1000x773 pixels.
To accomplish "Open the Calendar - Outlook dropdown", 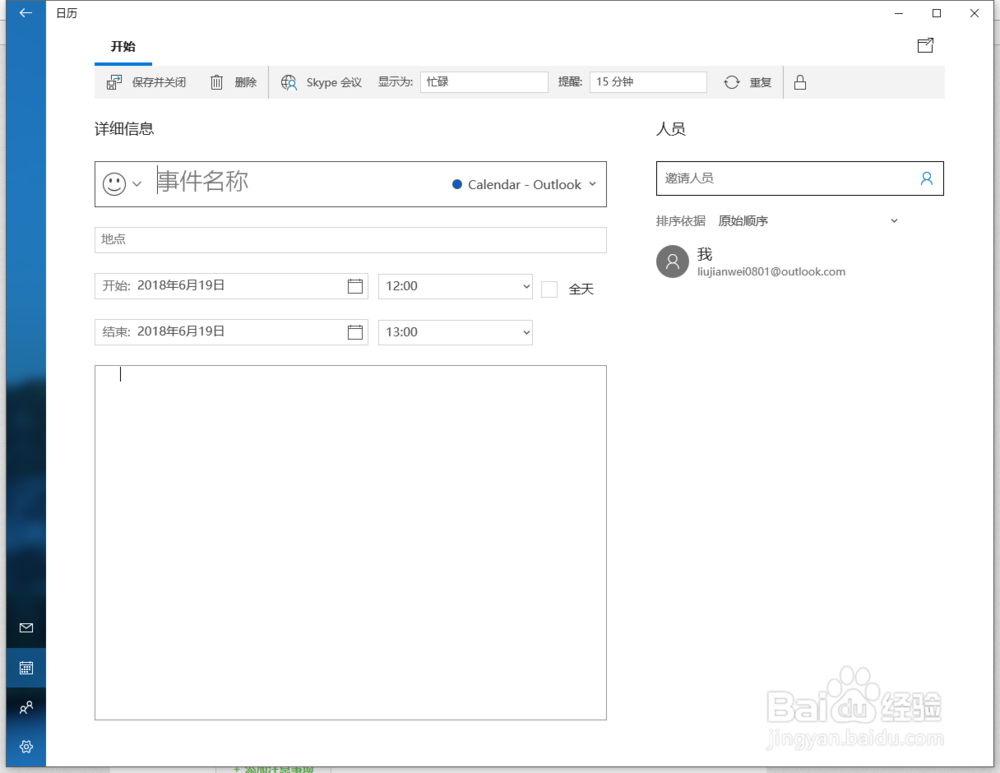I will click(524, 184).
